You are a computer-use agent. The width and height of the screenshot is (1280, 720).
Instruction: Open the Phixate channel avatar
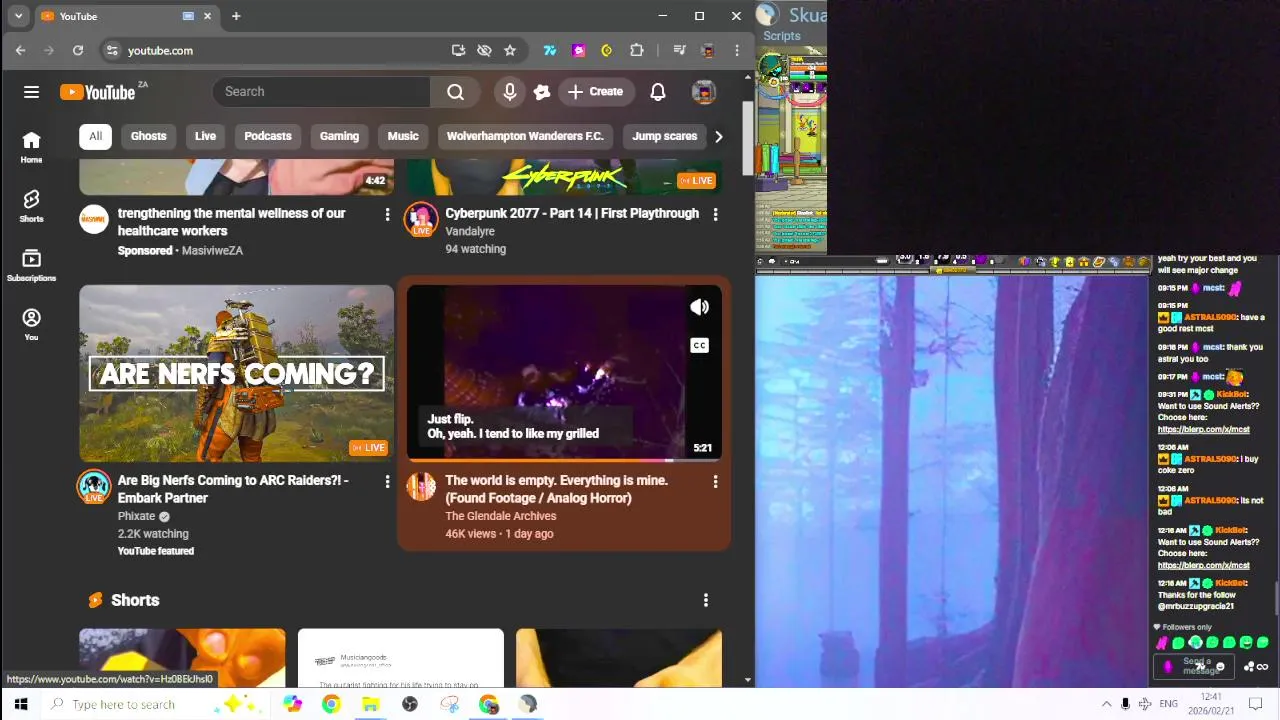[x=94, y=487]
